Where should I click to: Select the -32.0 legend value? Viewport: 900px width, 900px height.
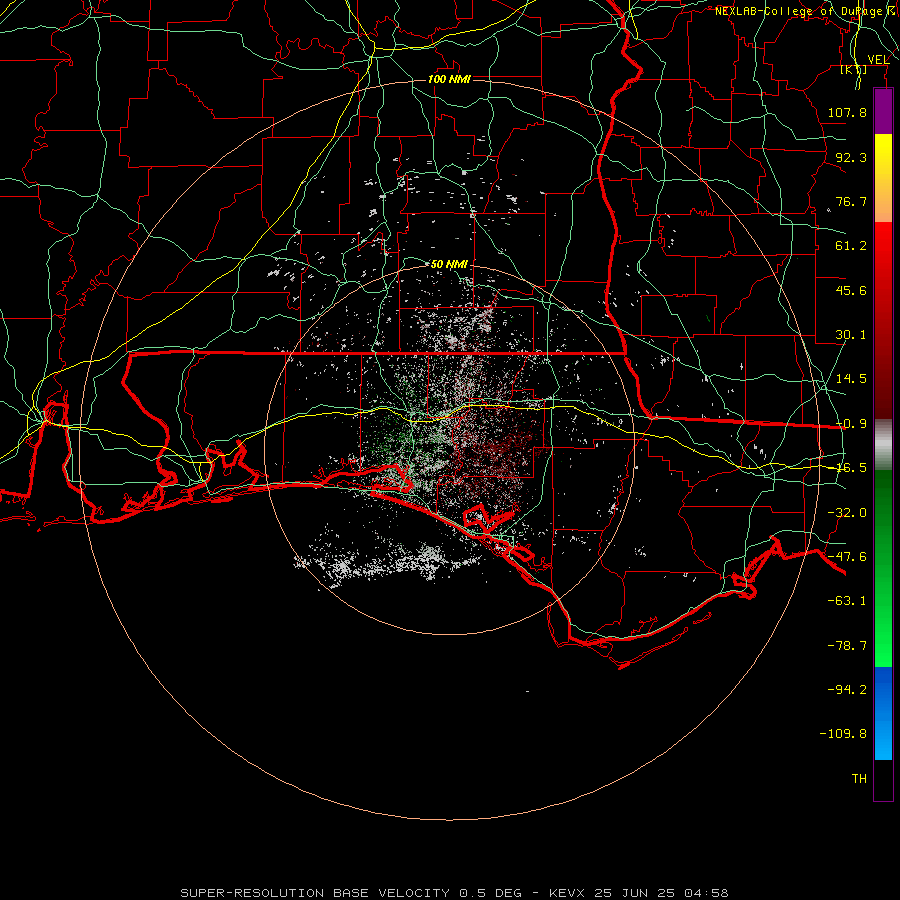pos(847,513)
